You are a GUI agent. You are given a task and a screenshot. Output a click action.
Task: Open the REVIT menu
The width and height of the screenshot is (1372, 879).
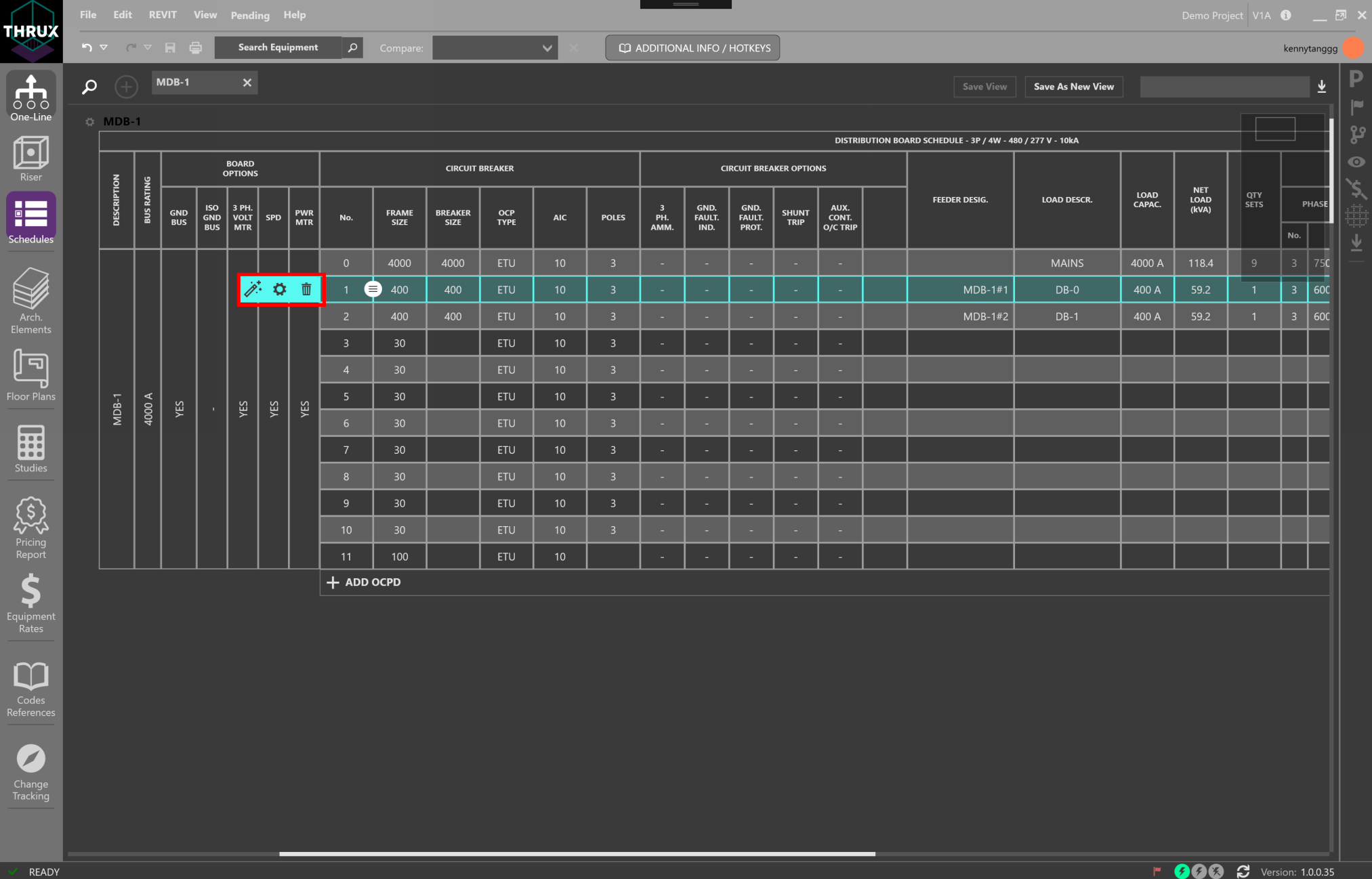pyautogui.click(x=163, y=15)
